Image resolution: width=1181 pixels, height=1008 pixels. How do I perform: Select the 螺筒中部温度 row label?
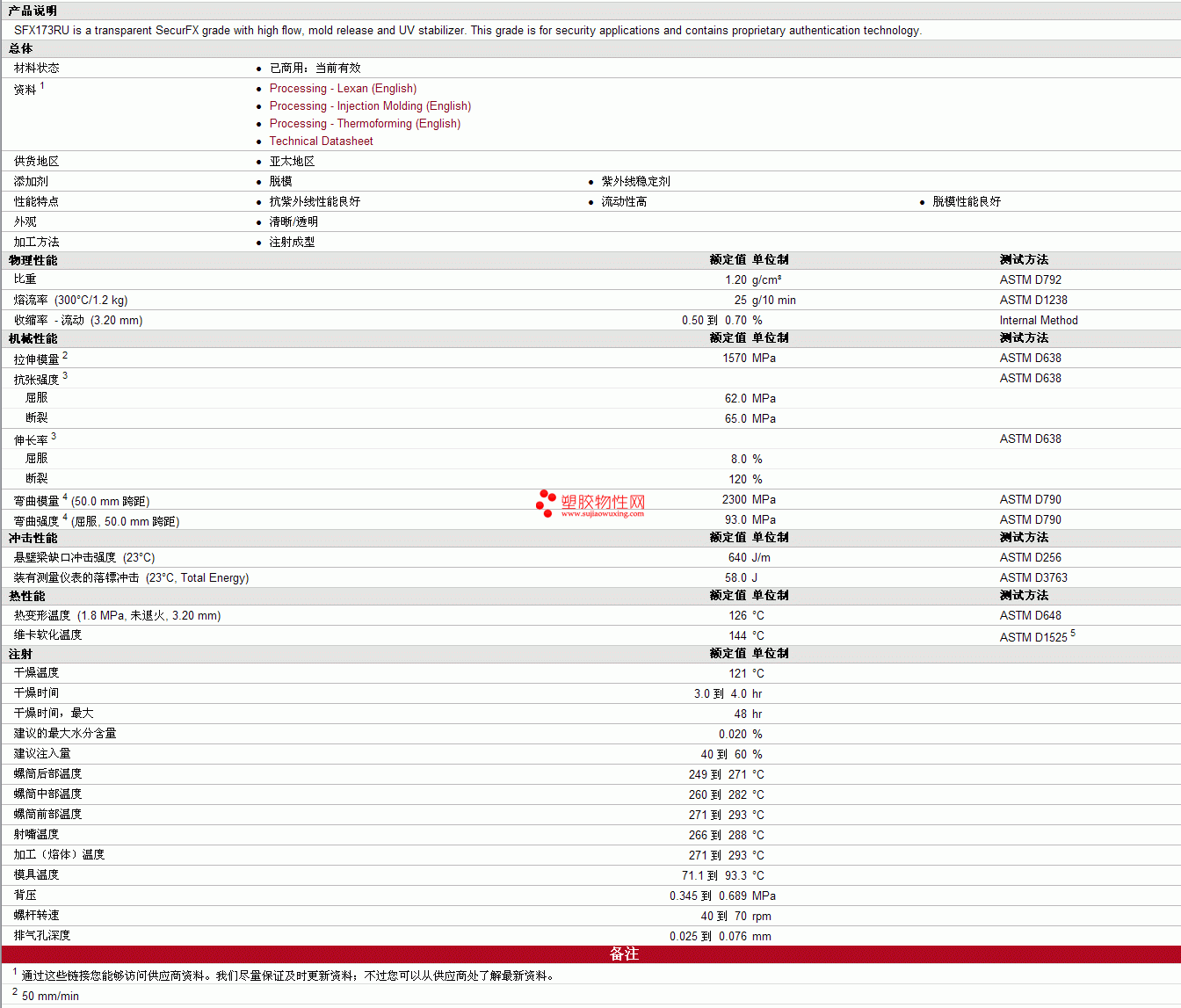48,795
